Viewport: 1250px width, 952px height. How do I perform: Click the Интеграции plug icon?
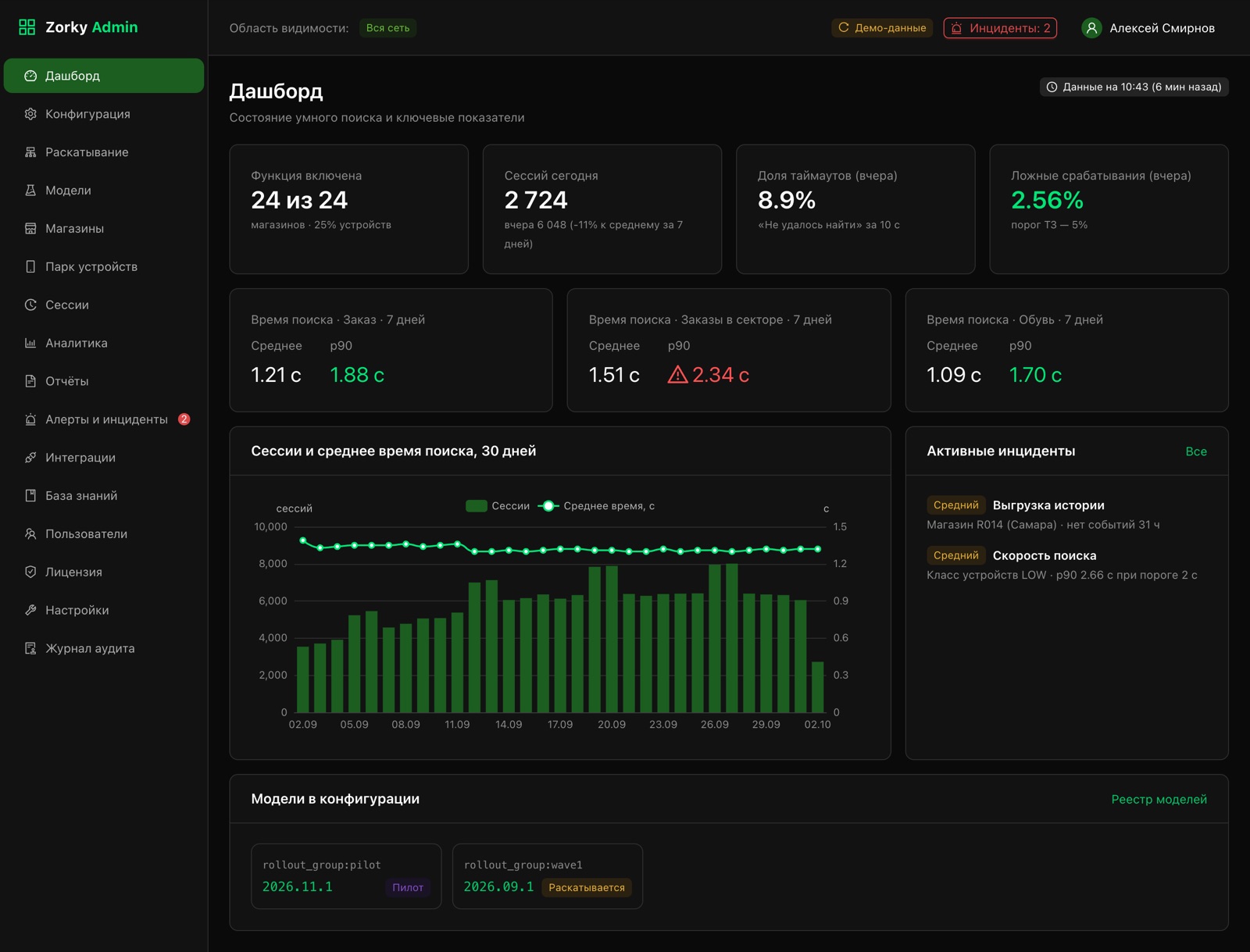[30, 458]
